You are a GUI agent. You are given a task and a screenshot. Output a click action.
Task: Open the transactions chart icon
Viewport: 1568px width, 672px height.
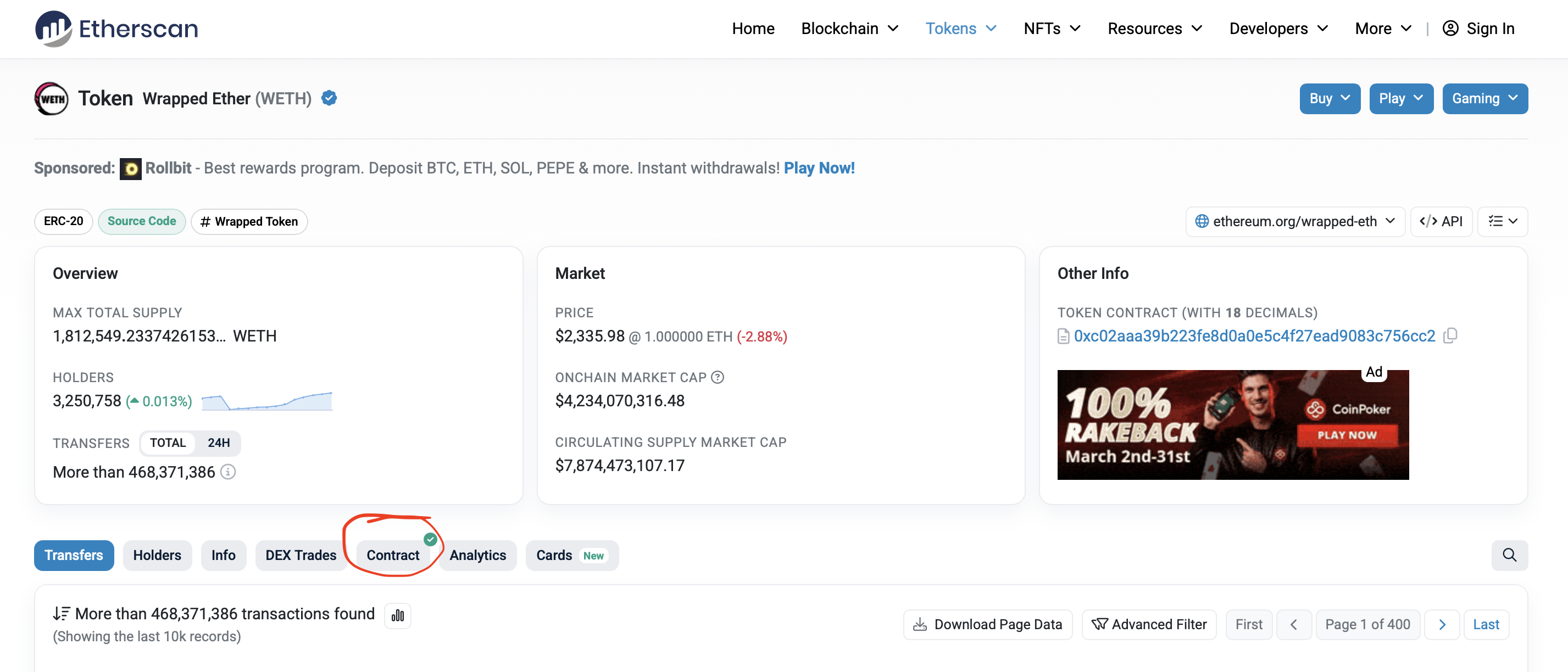point(397,615)
